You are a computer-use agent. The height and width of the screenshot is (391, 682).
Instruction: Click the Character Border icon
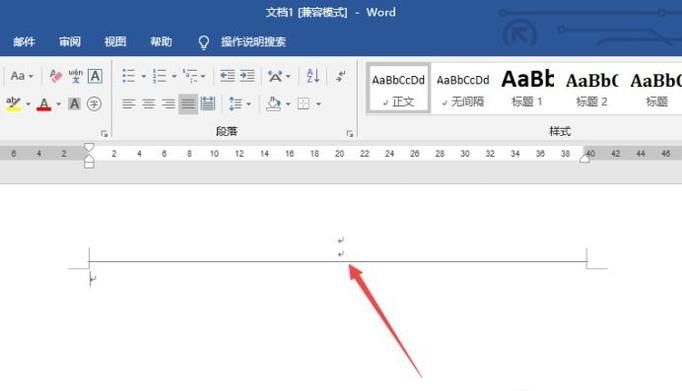tap(95, 76)
